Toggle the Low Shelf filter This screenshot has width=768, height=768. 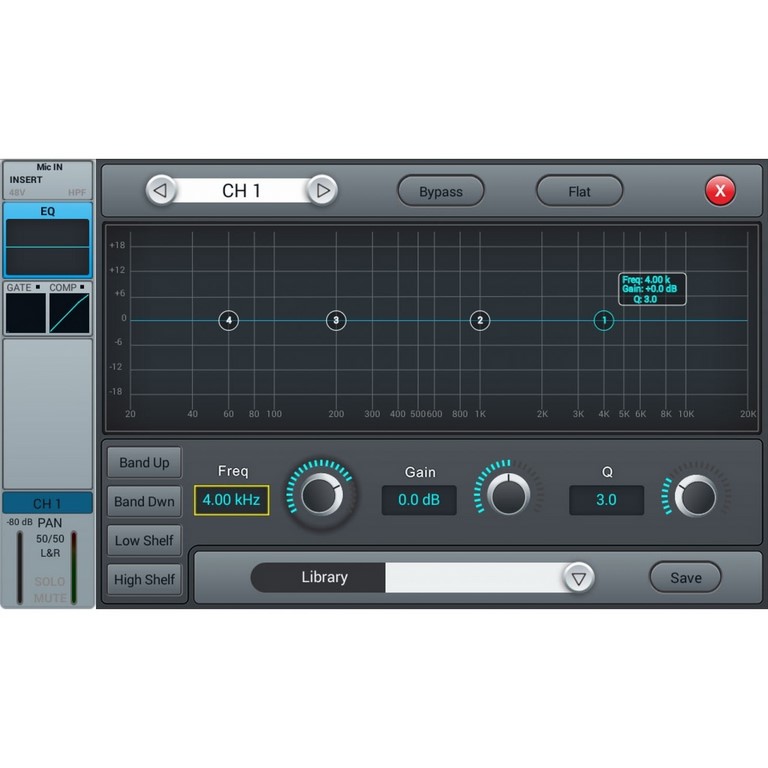(x=144, y=541)
